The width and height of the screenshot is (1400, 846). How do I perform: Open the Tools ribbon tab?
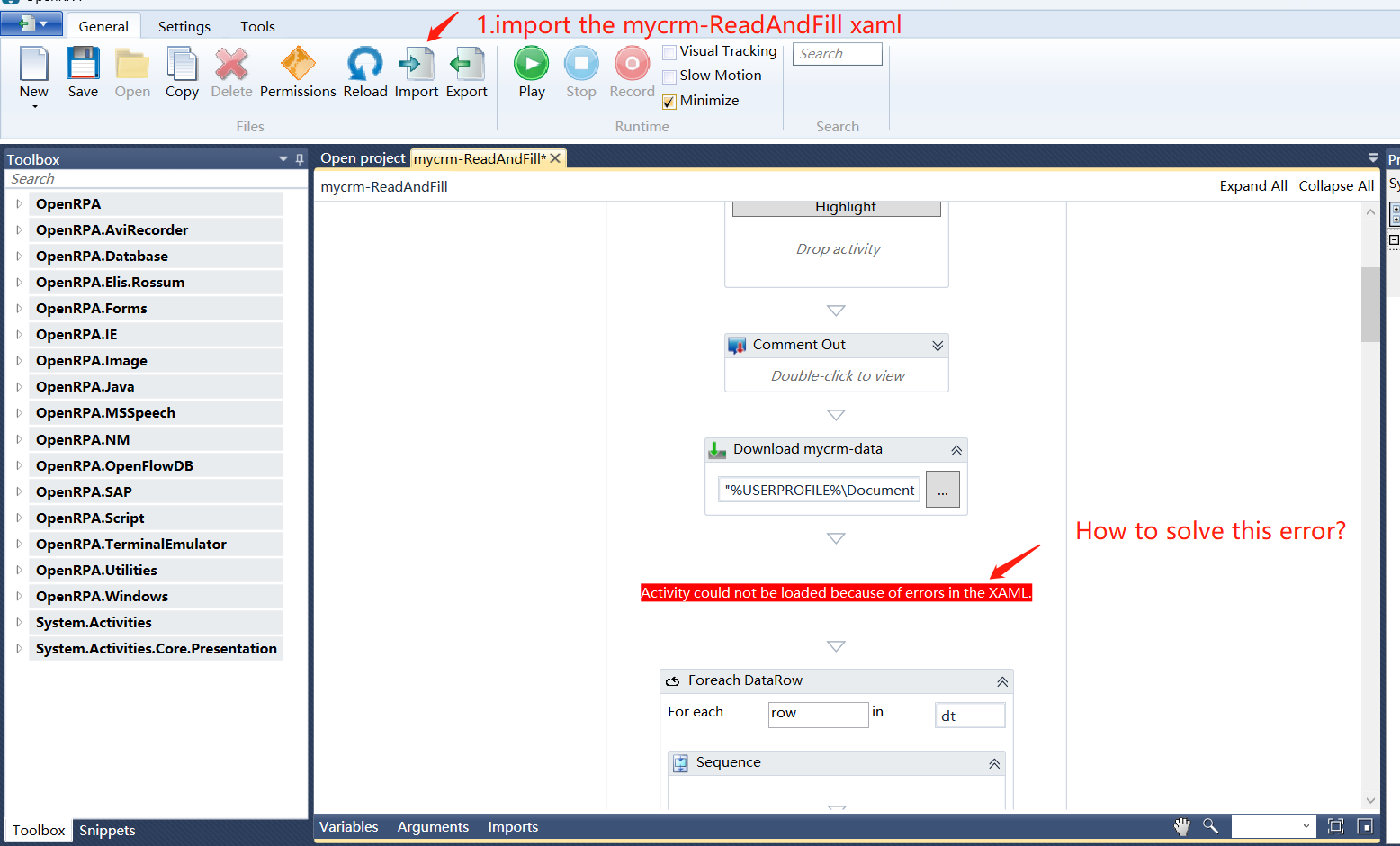coord(257,26)
